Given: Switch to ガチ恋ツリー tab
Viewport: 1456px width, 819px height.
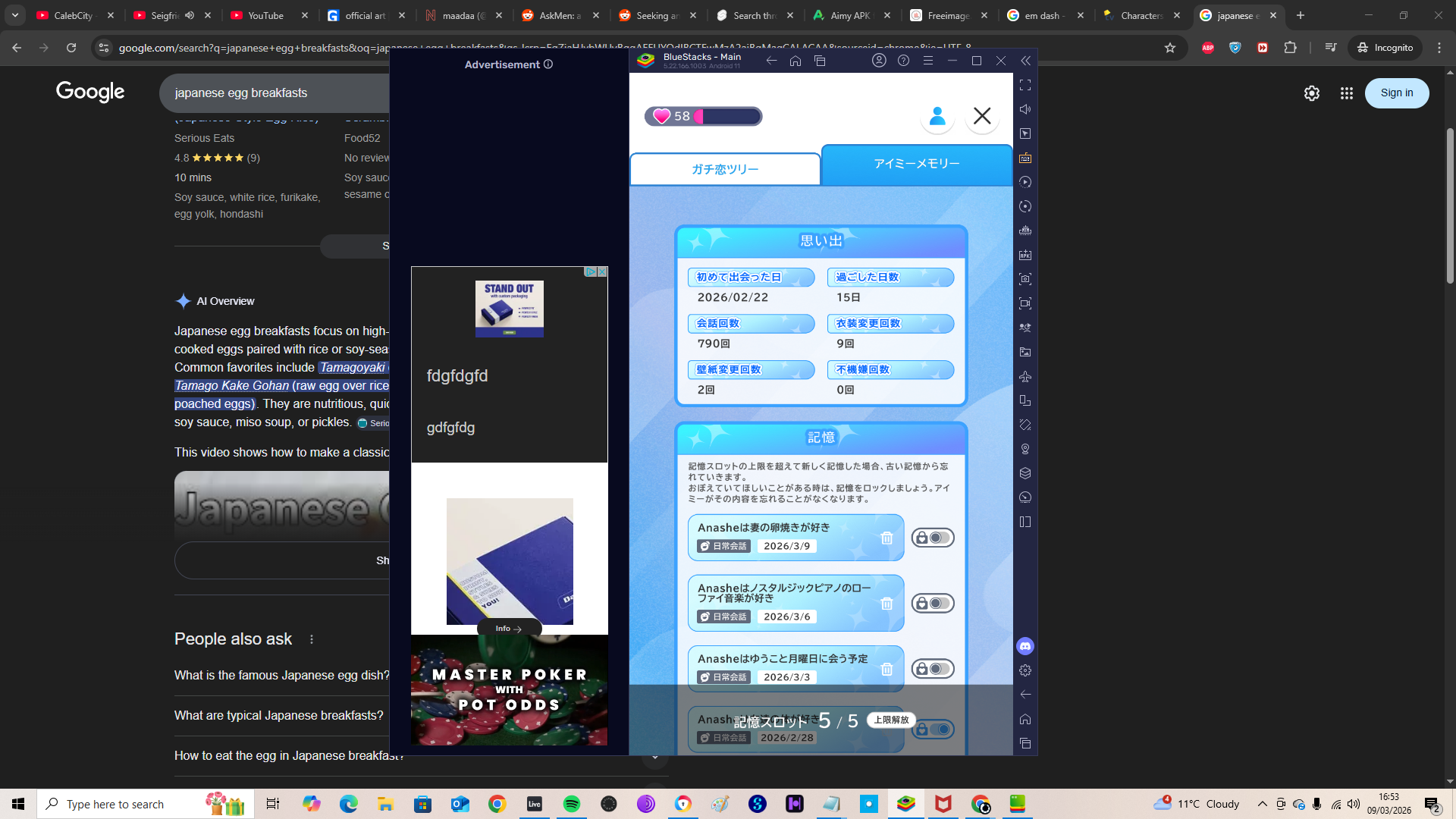Looking at the screenshot, I should [725, 169].
